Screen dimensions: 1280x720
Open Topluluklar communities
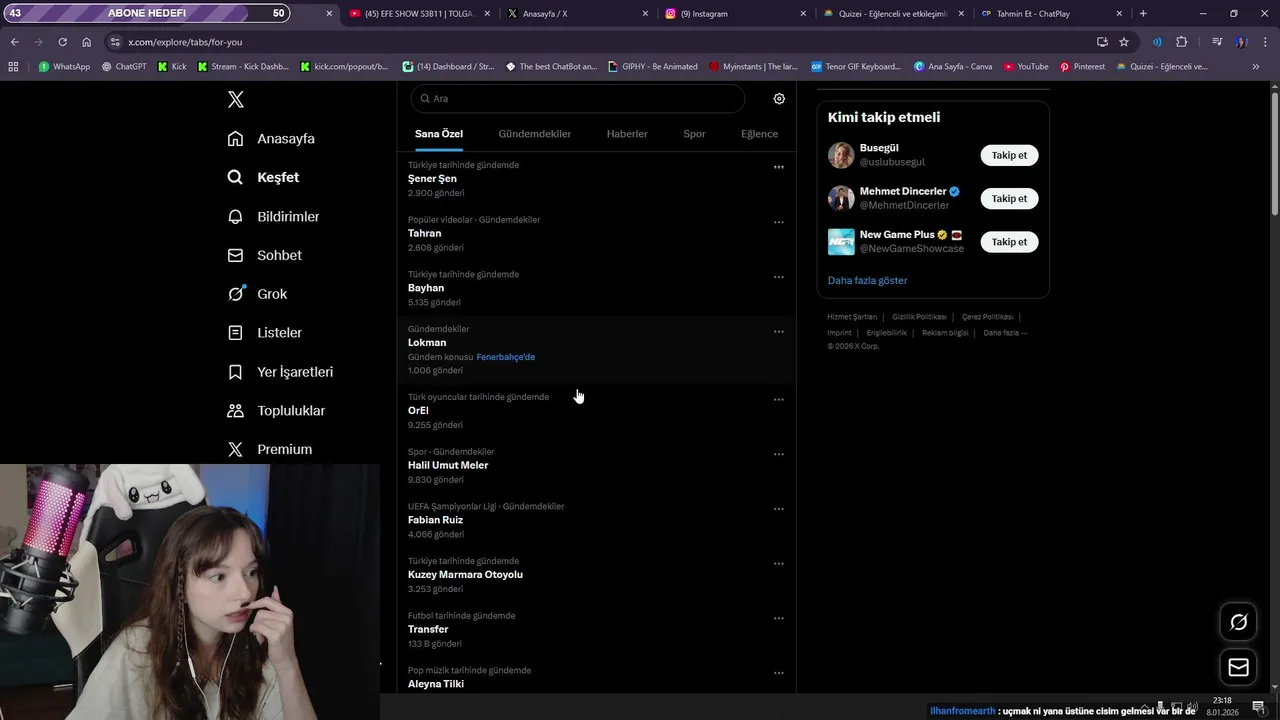[x=276, y=410]
